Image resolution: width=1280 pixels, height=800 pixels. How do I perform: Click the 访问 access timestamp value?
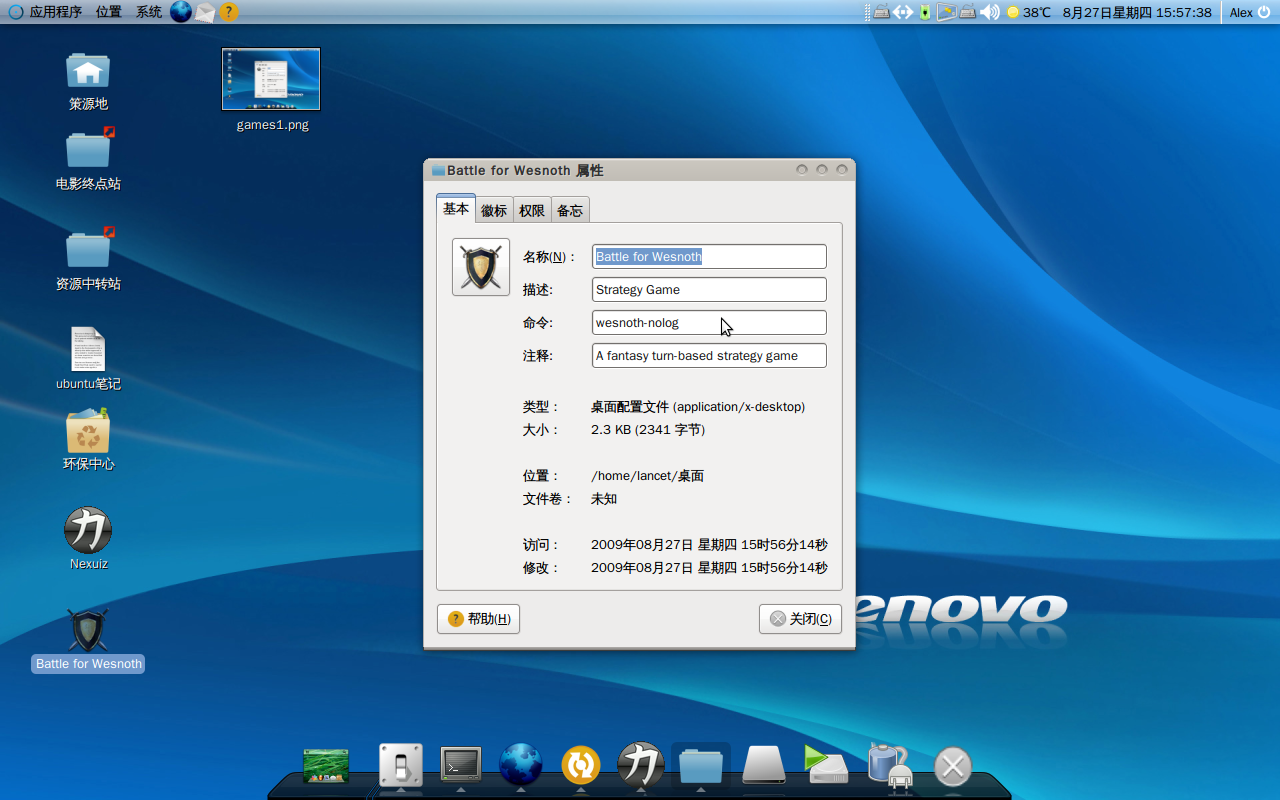click(x=709, y=545)
